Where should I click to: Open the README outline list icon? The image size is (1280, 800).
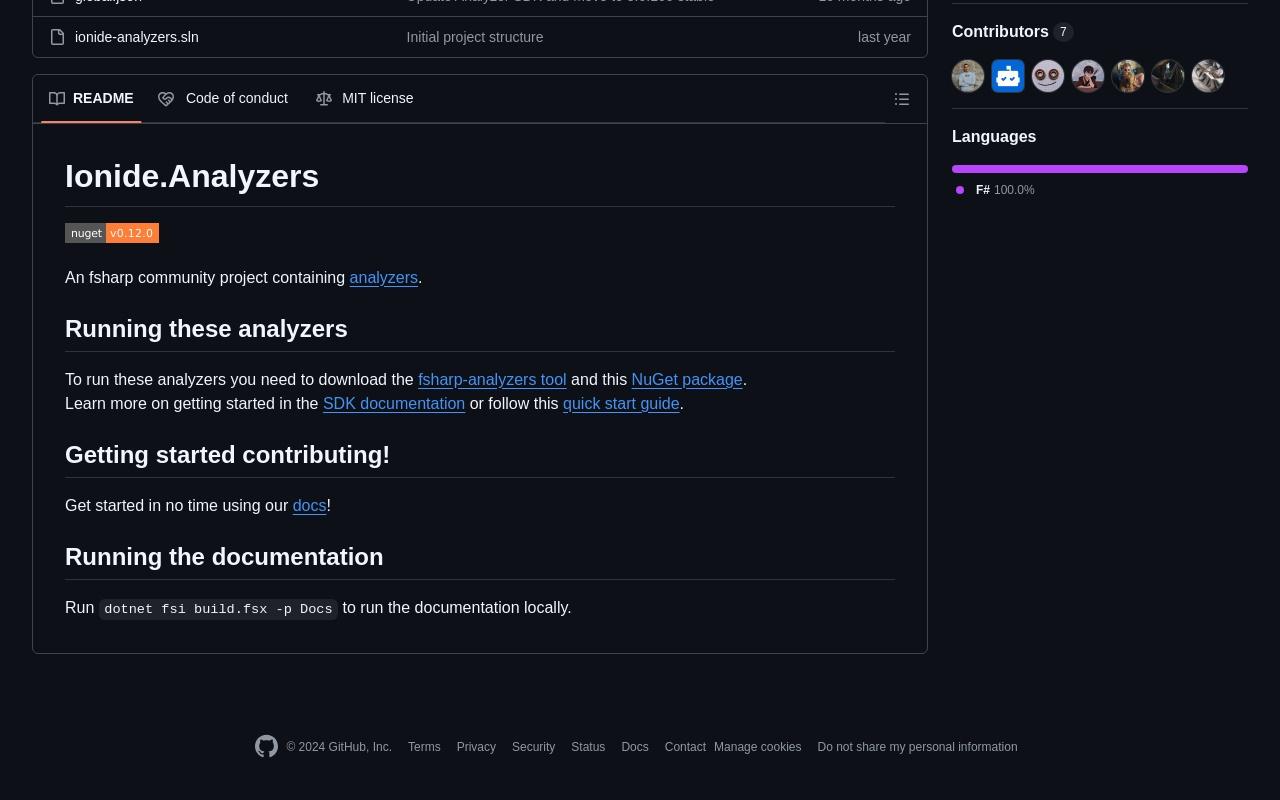[902, 99]
